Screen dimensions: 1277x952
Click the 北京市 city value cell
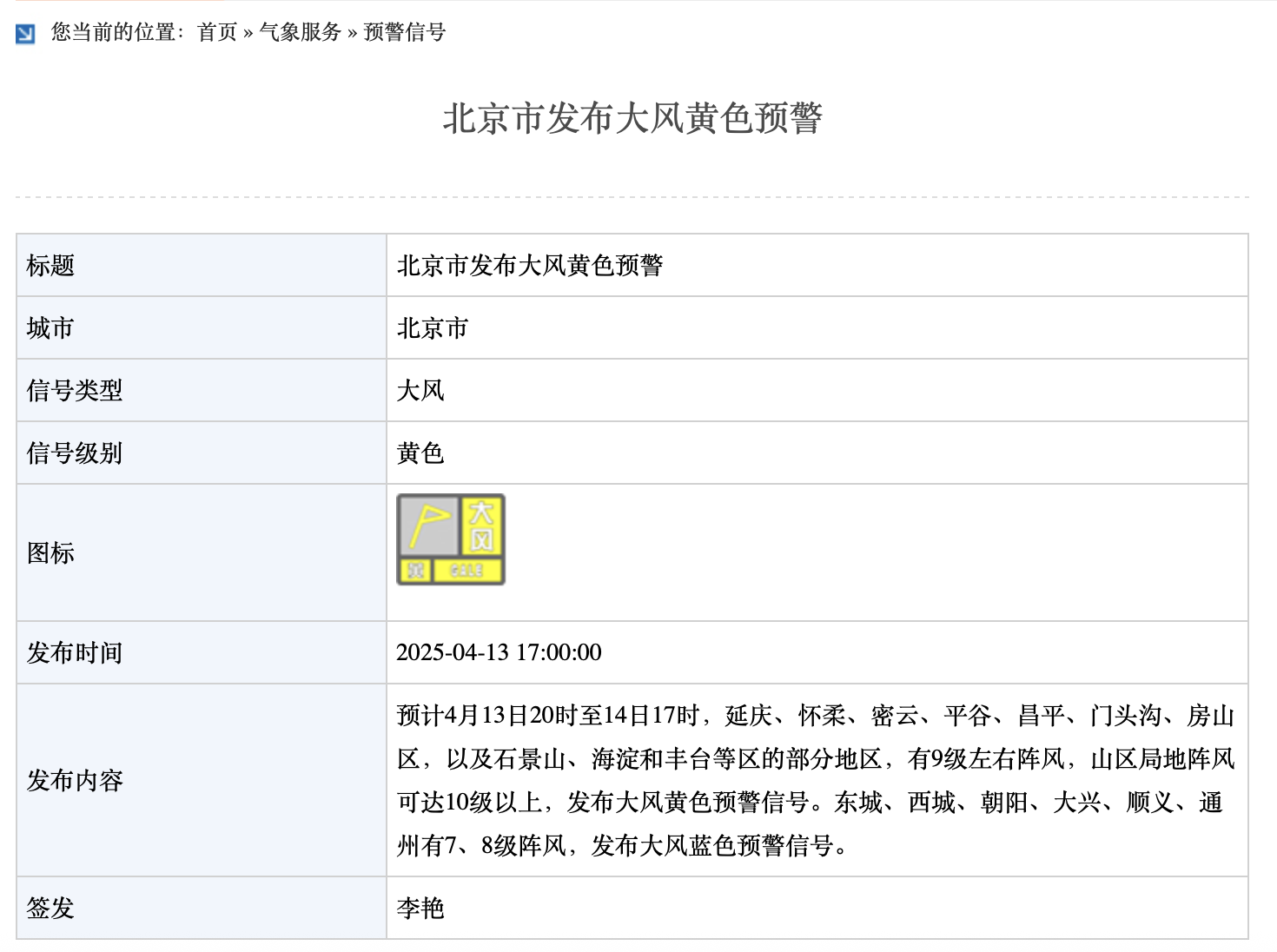(433, 328)
